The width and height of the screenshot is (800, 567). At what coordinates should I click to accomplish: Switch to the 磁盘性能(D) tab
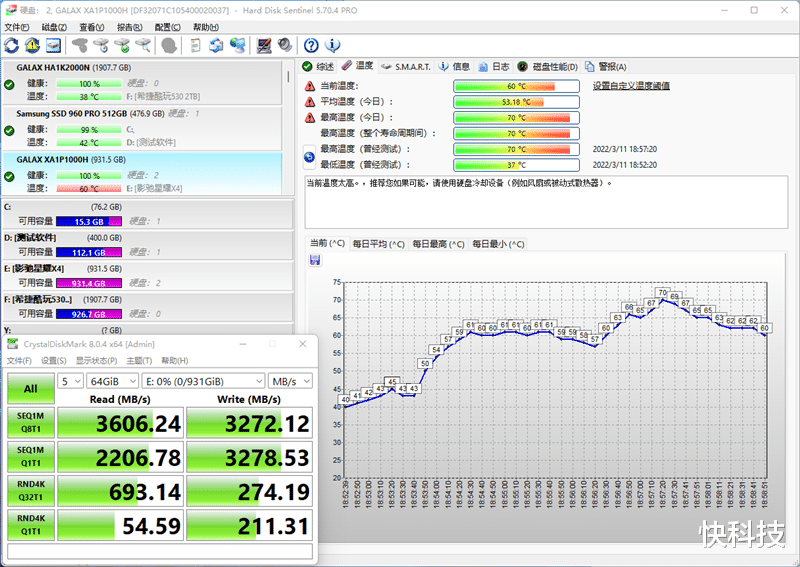[548, 66]
